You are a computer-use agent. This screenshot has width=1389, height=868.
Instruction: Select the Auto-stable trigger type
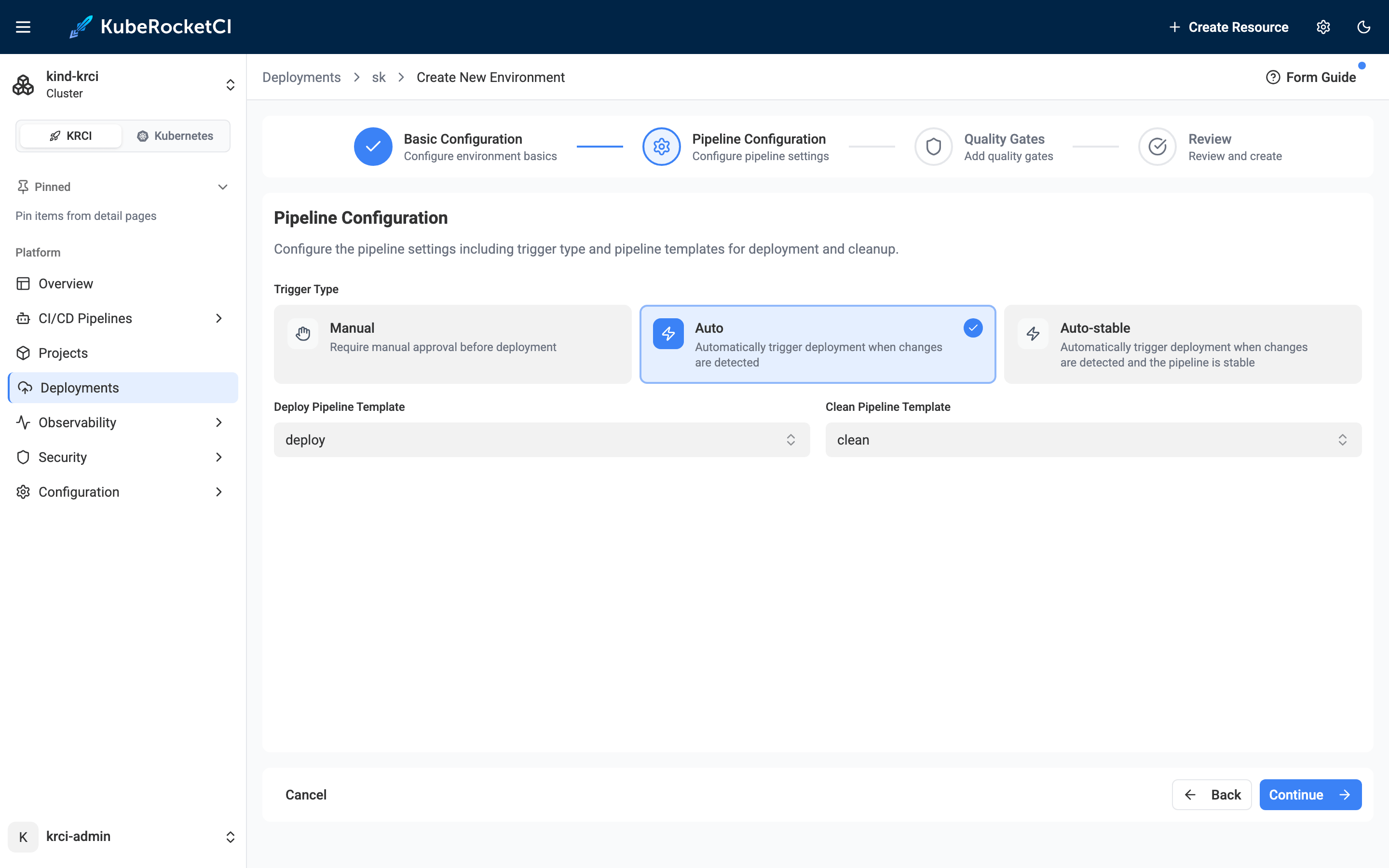[x=1183, y=344]
